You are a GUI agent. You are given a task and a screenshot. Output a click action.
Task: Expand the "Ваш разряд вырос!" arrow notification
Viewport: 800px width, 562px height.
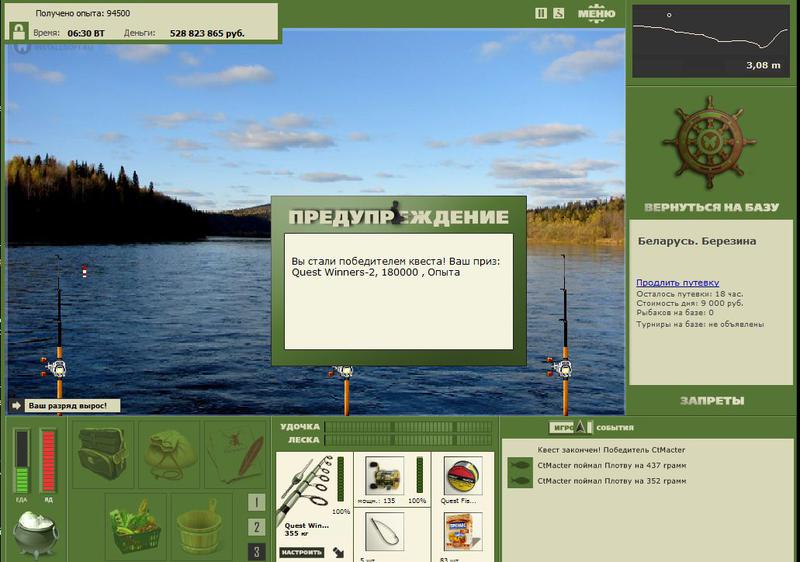point(16,405)
